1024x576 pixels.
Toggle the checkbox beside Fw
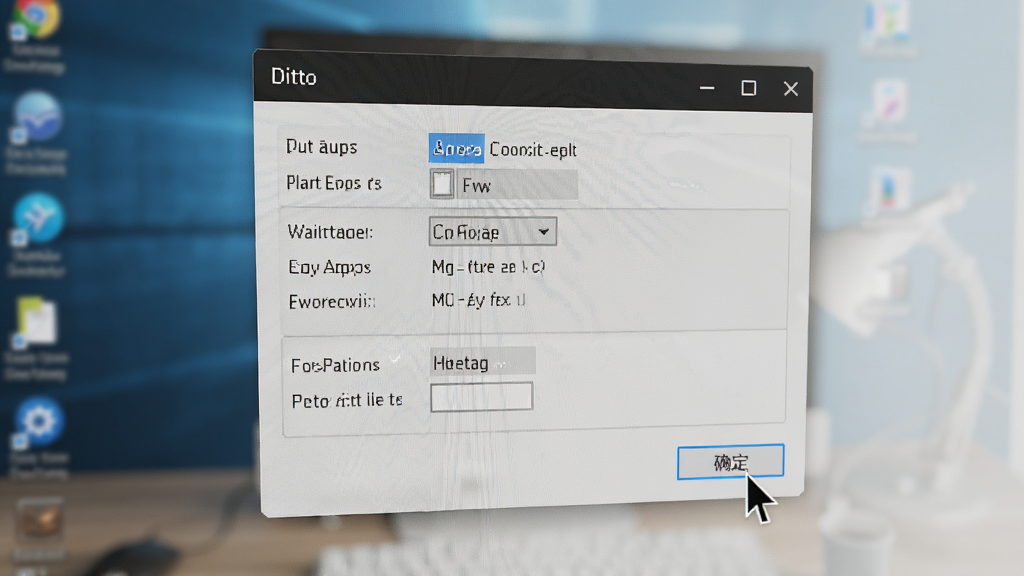pyautogui.click(x=441, y=184)
